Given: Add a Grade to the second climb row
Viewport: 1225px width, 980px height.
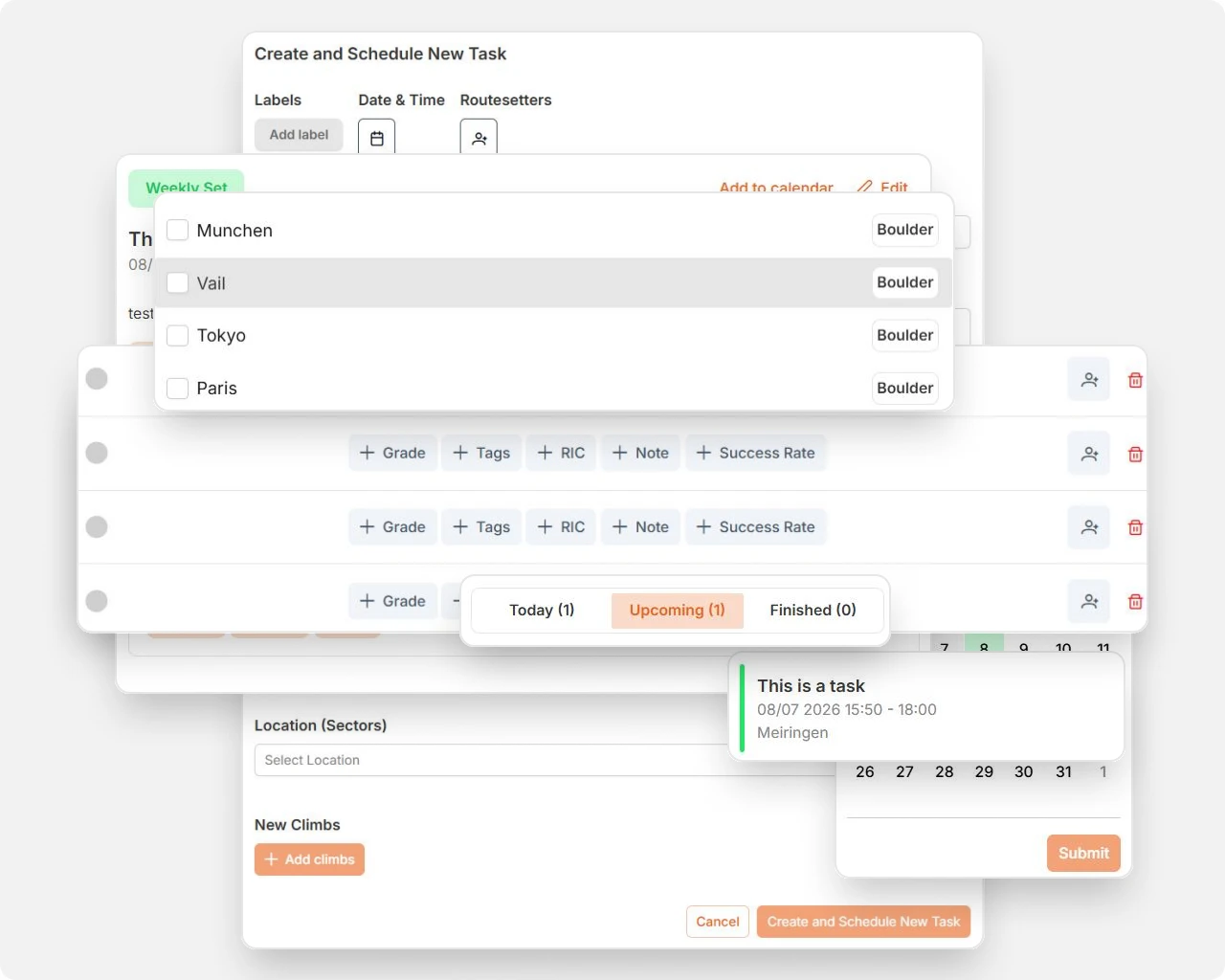Looking at the screenshot, I should (x=392, y=453).
